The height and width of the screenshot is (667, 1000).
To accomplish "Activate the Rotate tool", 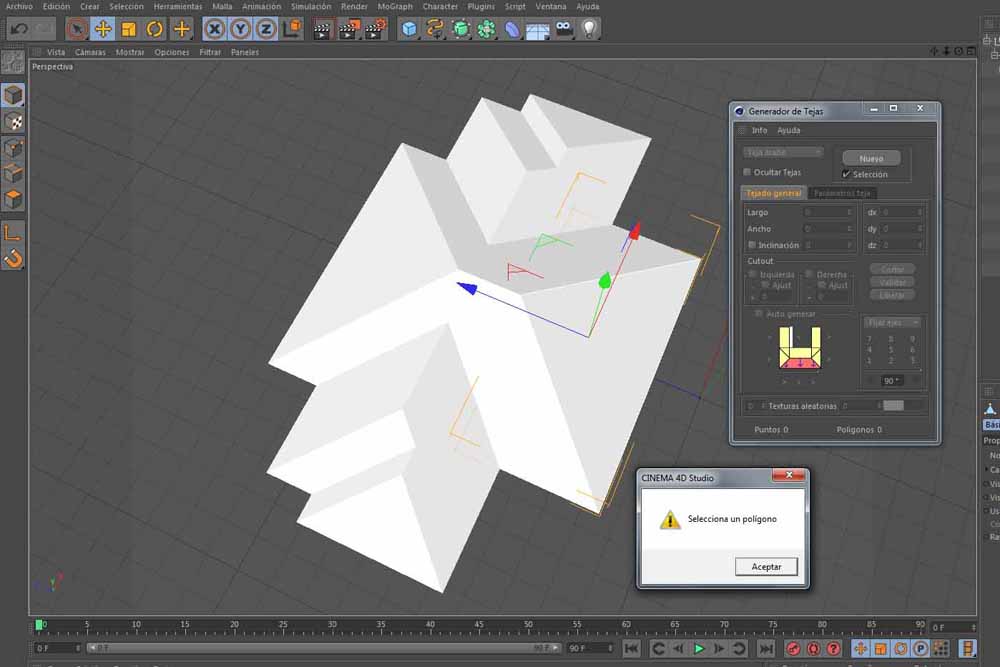I will pyautogui.click(x=154, y=29).
